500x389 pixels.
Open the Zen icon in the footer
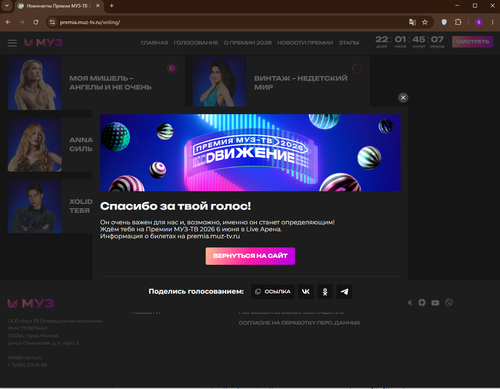(x=422, y=303)
